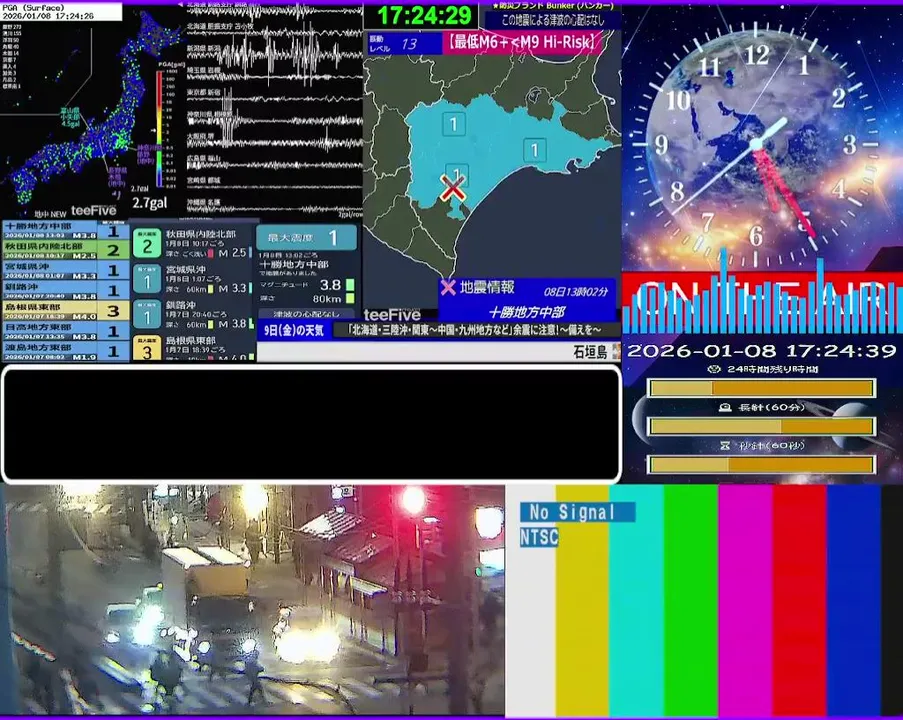Click the easternmost intensity 1 marker on map
This screenshot has width=903, height=720.
click(x=534, y=150)
